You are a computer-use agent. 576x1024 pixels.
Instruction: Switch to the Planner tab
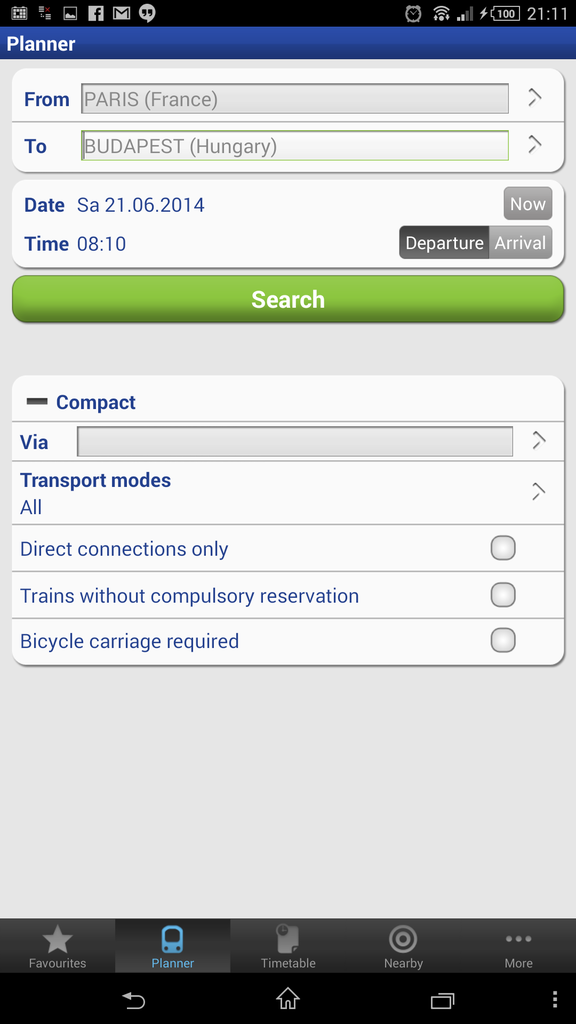(x=172, y=946)
